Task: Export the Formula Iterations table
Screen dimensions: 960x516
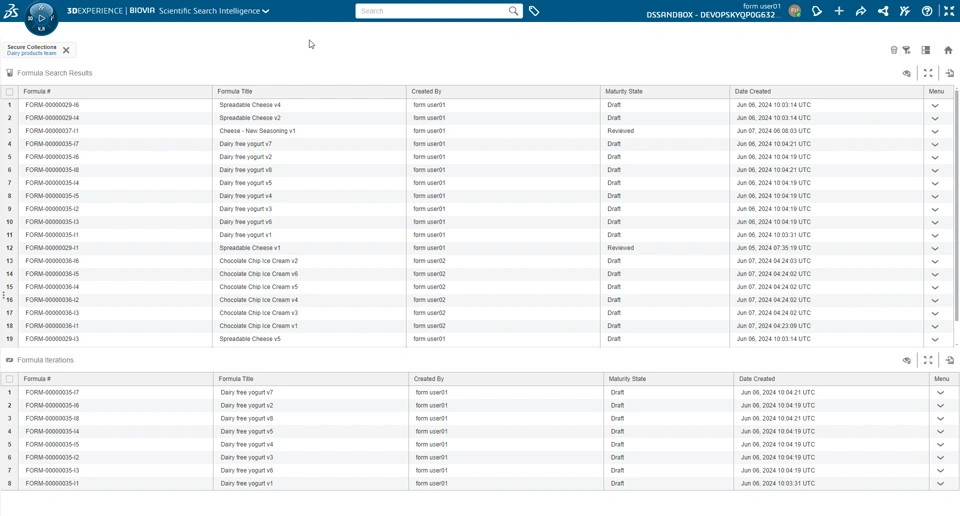Action: [x=950, y=360]
